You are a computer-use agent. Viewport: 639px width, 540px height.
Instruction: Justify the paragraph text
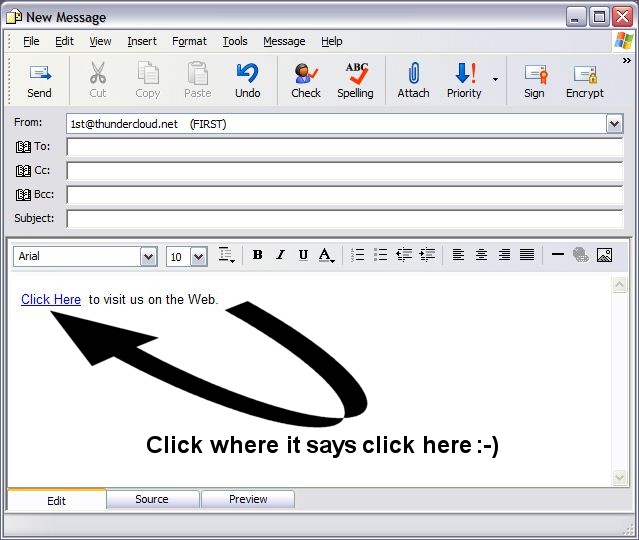coord(527,255)
